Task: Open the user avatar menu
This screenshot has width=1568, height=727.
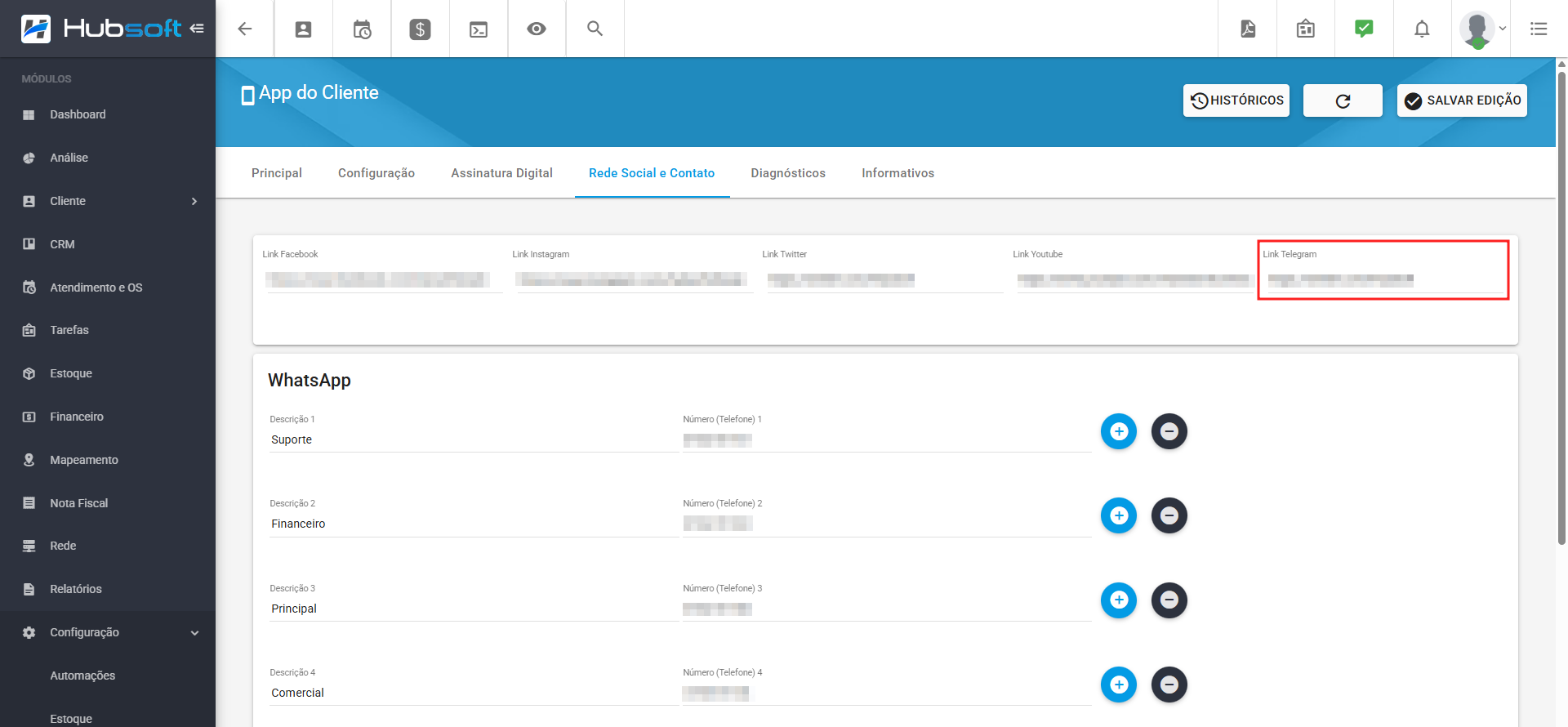Action: tap(1482, 29)
